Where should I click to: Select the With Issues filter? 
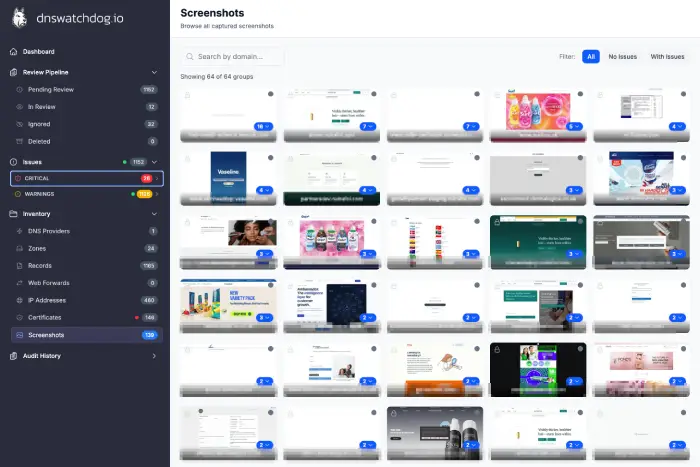coord(667,57)
